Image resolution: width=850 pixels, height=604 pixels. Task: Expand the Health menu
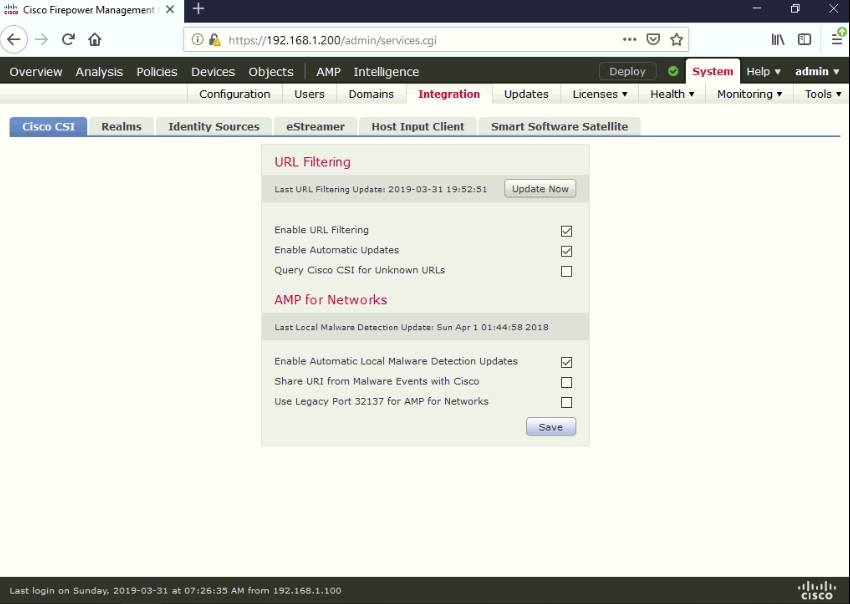click(x=671, y=94)
